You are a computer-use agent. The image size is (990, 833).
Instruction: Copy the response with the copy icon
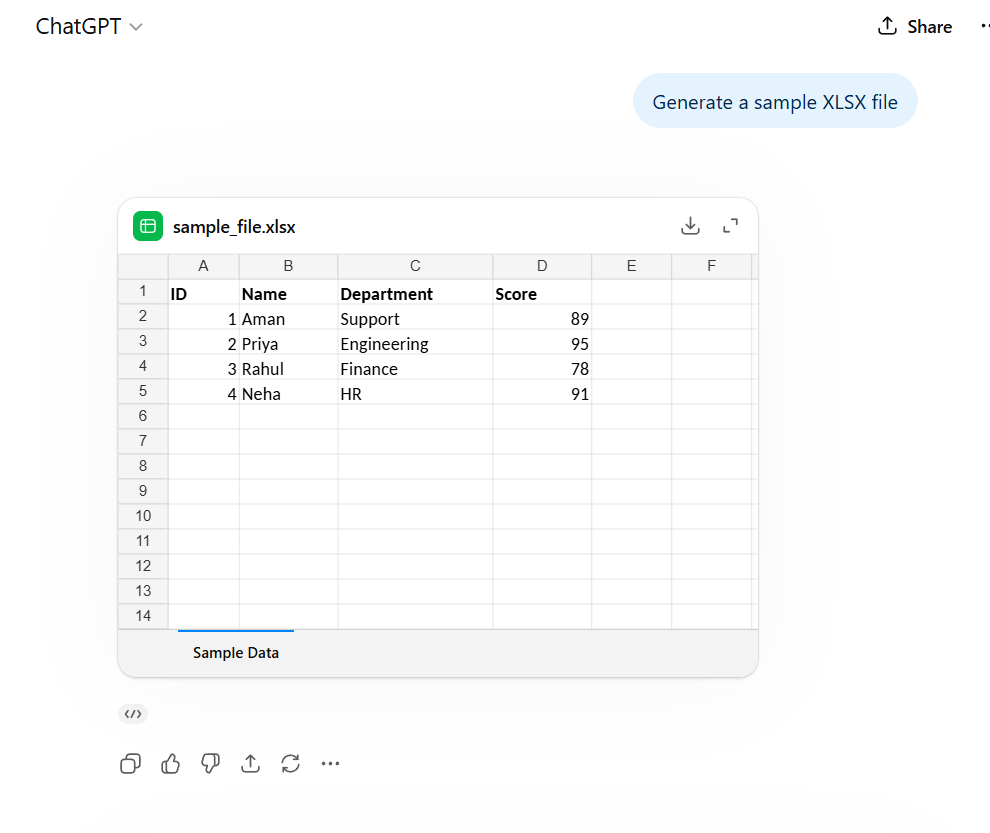[x=130, y=764]
